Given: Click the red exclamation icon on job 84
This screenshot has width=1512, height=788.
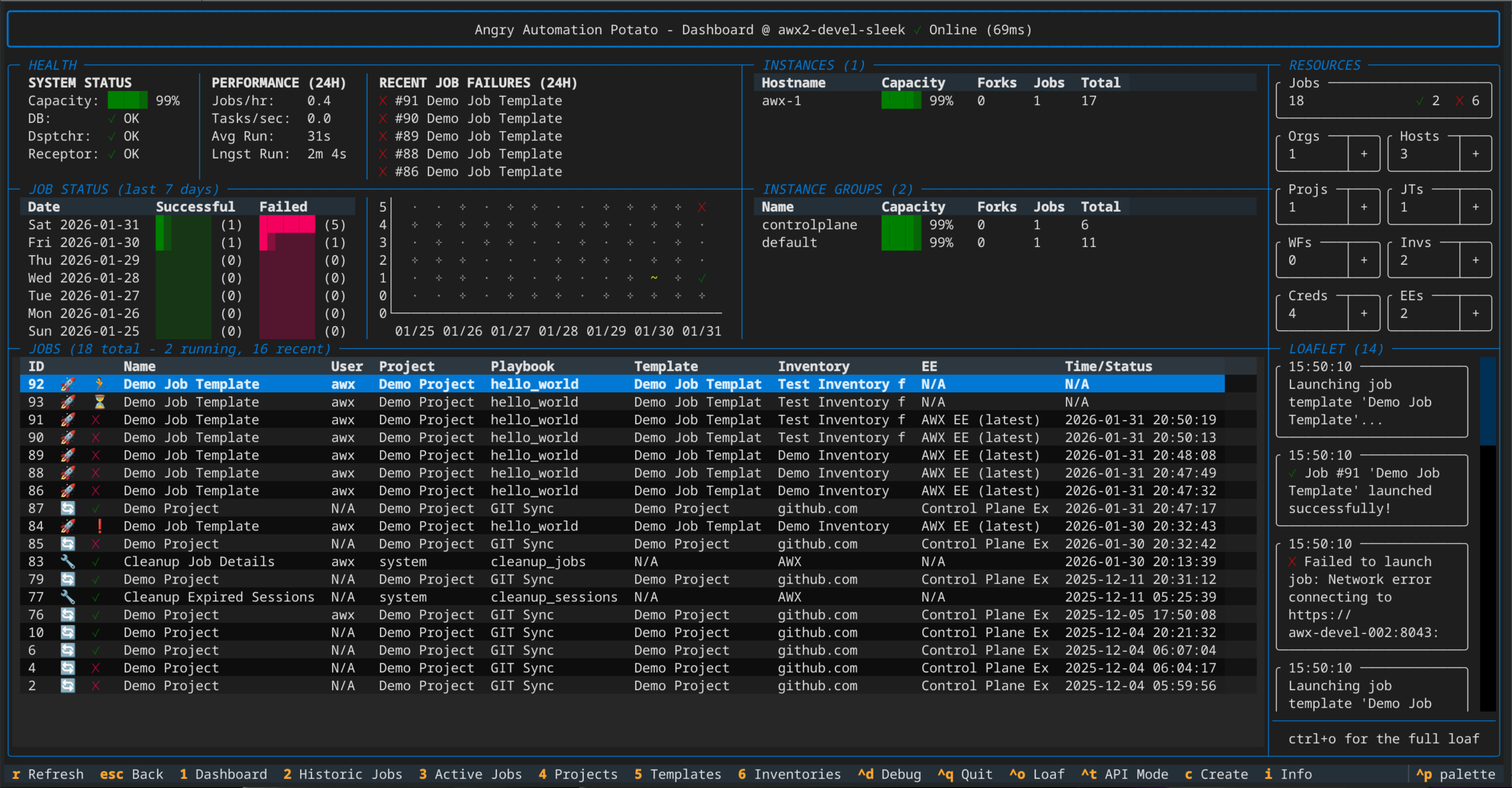Looking at the screenshot, I should click(99, 526).
